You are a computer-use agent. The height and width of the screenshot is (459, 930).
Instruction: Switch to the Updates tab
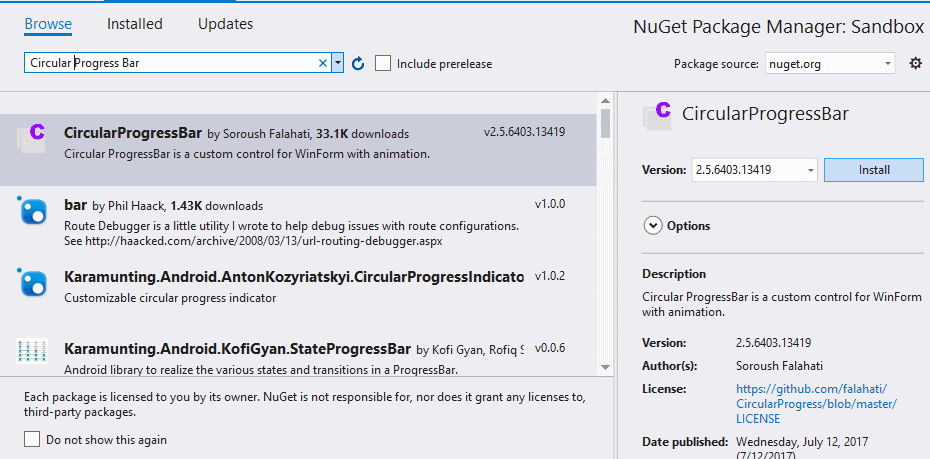point(225,23)
